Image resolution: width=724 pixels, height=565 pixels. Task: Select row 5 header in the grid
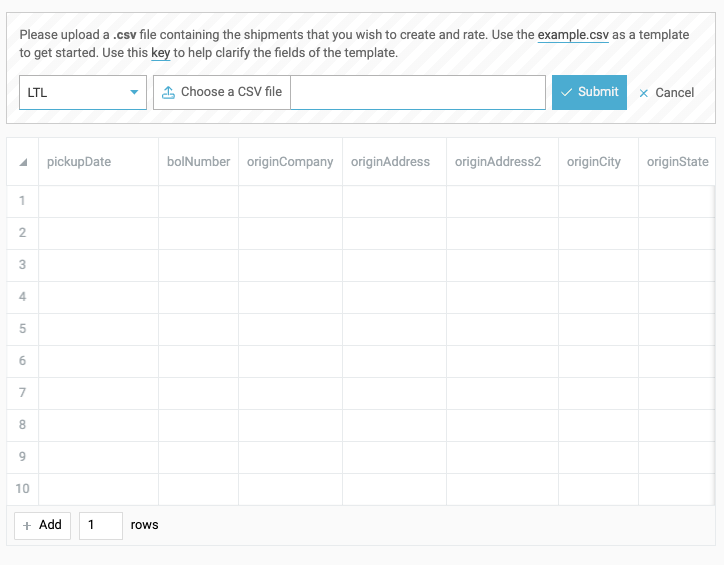[22, 329]
